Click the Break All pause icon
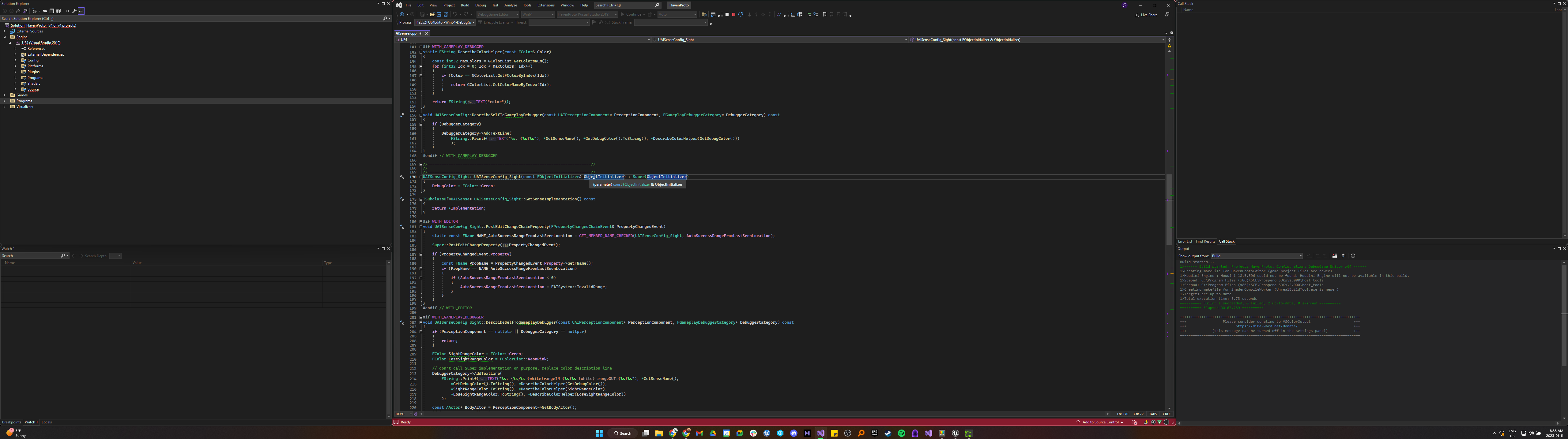The width and height of the screenshot is (1568, 439). click(727, 15)
